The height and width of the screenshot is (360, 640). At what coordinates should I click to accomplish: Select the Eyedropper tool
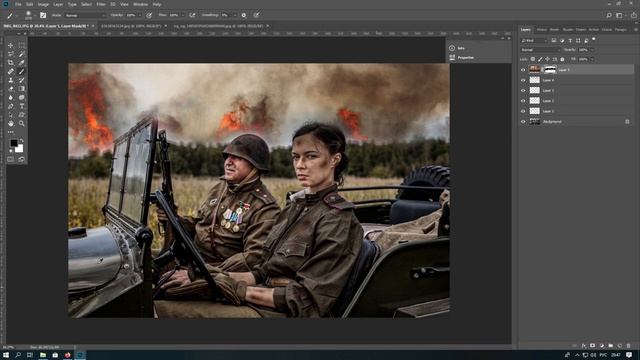coord(22,63)
